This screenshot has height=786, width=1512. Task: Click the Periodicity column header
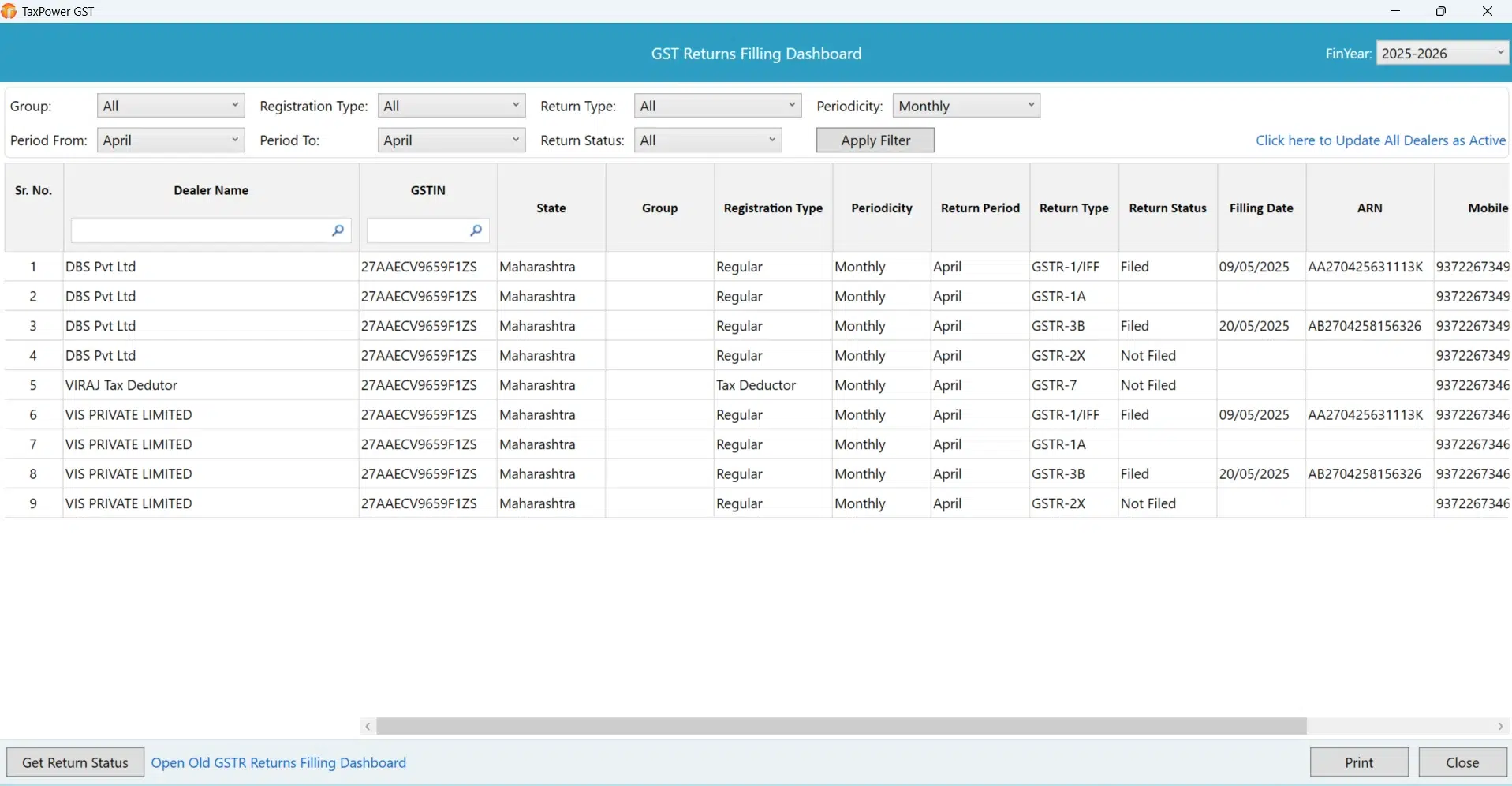[882, 208]
